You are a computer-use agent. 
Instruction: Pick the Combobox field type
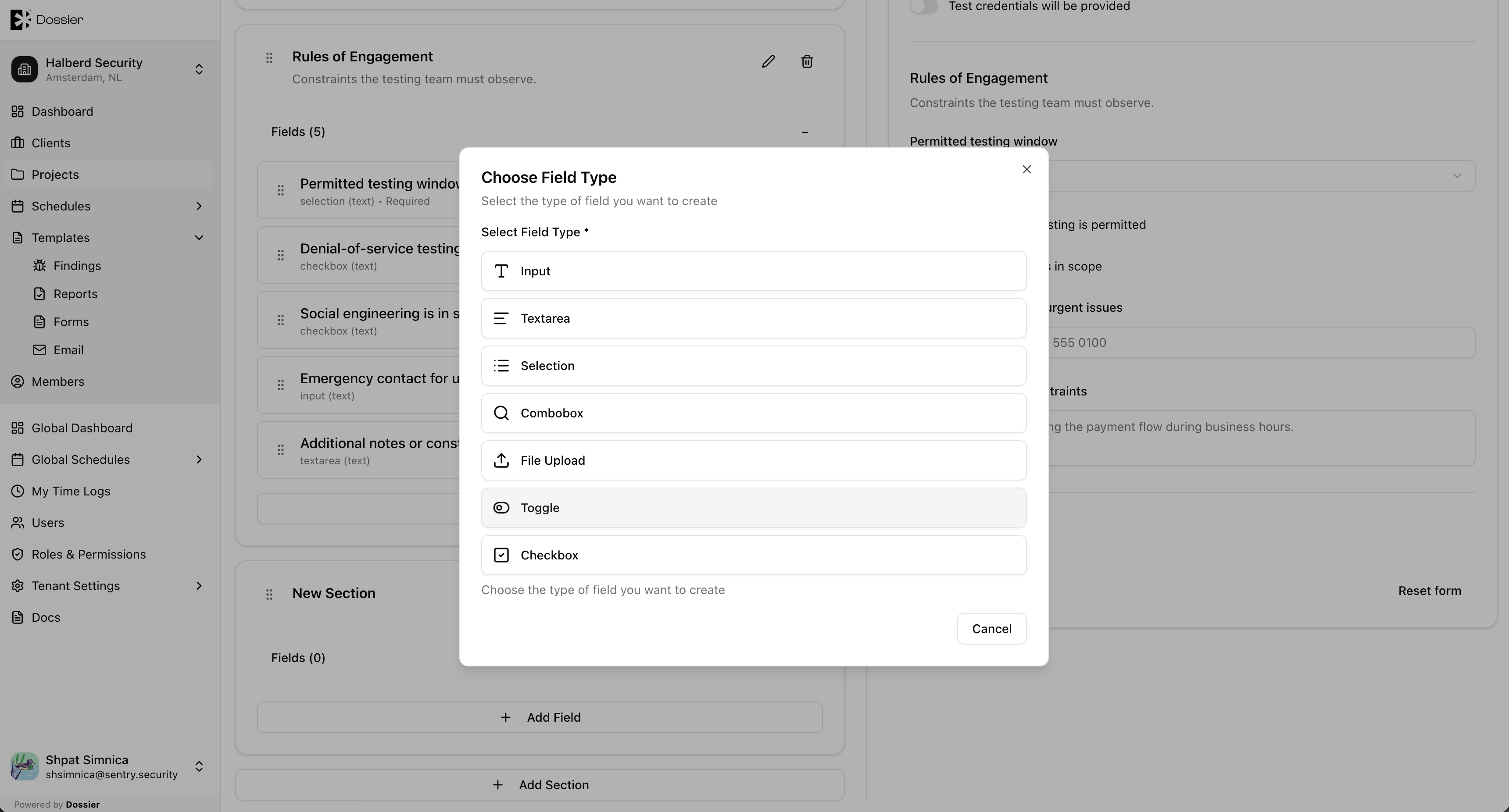click(753, 413)
